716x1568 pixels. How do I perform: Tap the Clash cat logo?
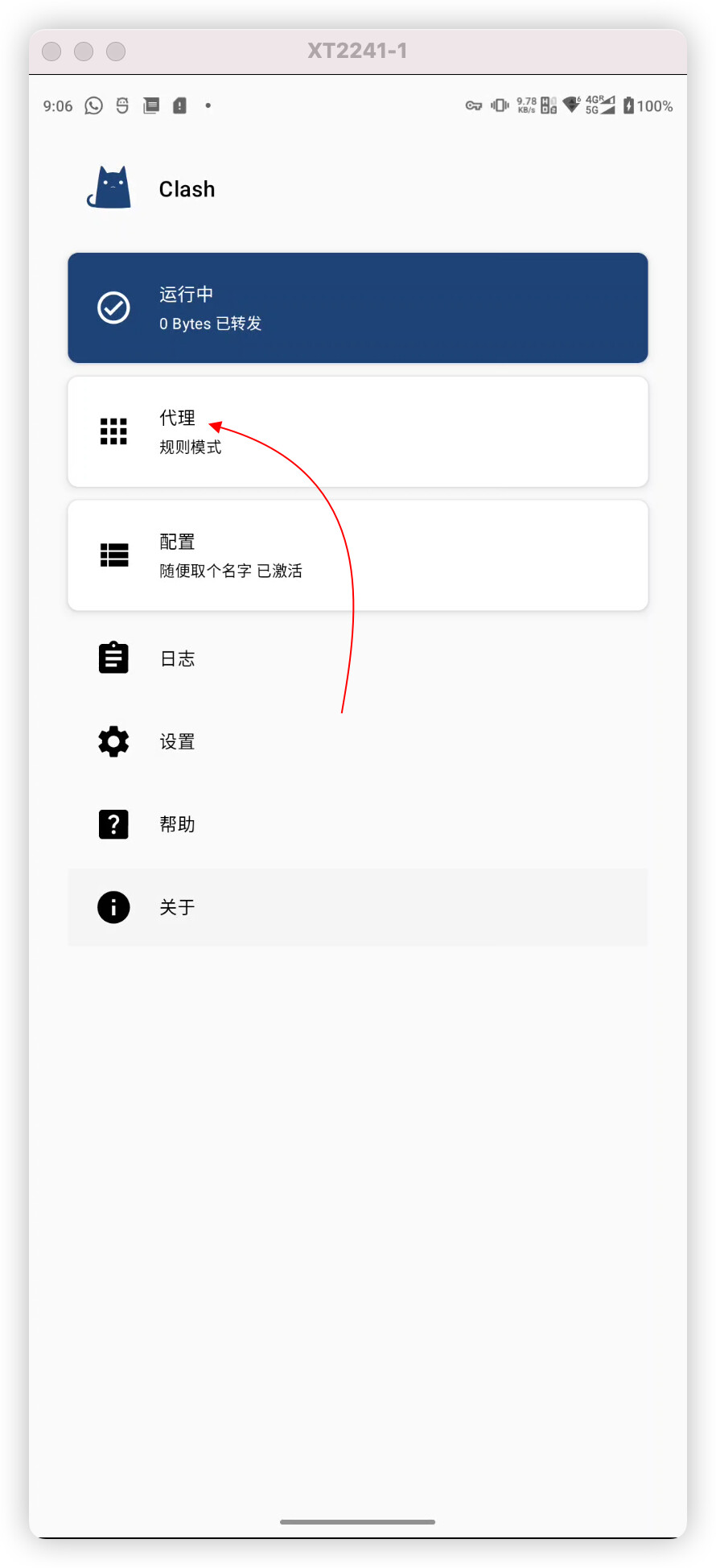click(109, 188)
